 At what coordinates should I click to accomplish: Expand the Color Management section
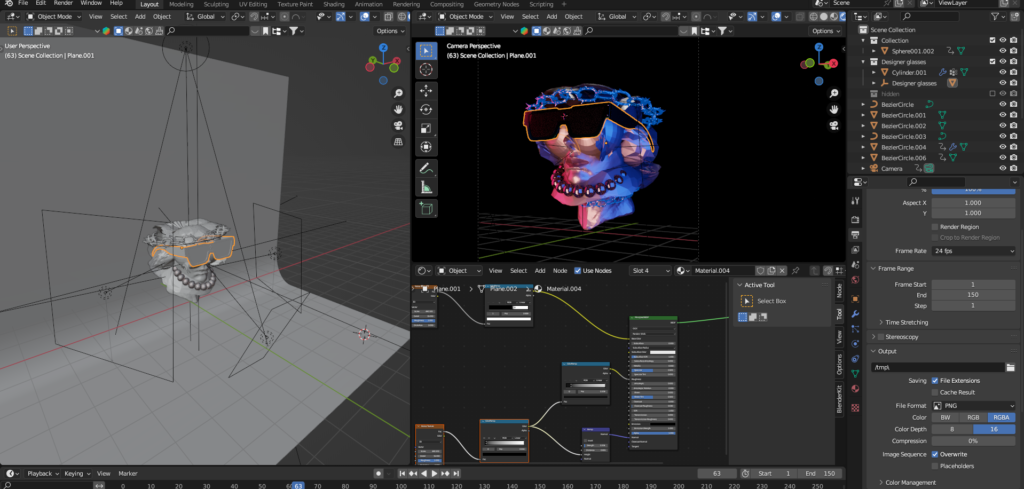tap(910, 482)
